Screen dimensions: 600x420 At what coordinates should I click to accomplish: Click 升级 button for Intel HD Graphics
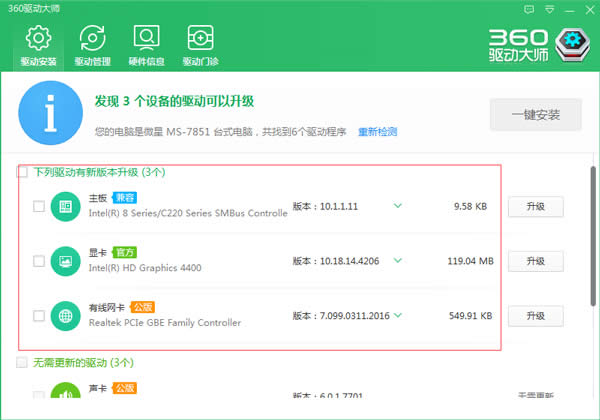(530, 261)
